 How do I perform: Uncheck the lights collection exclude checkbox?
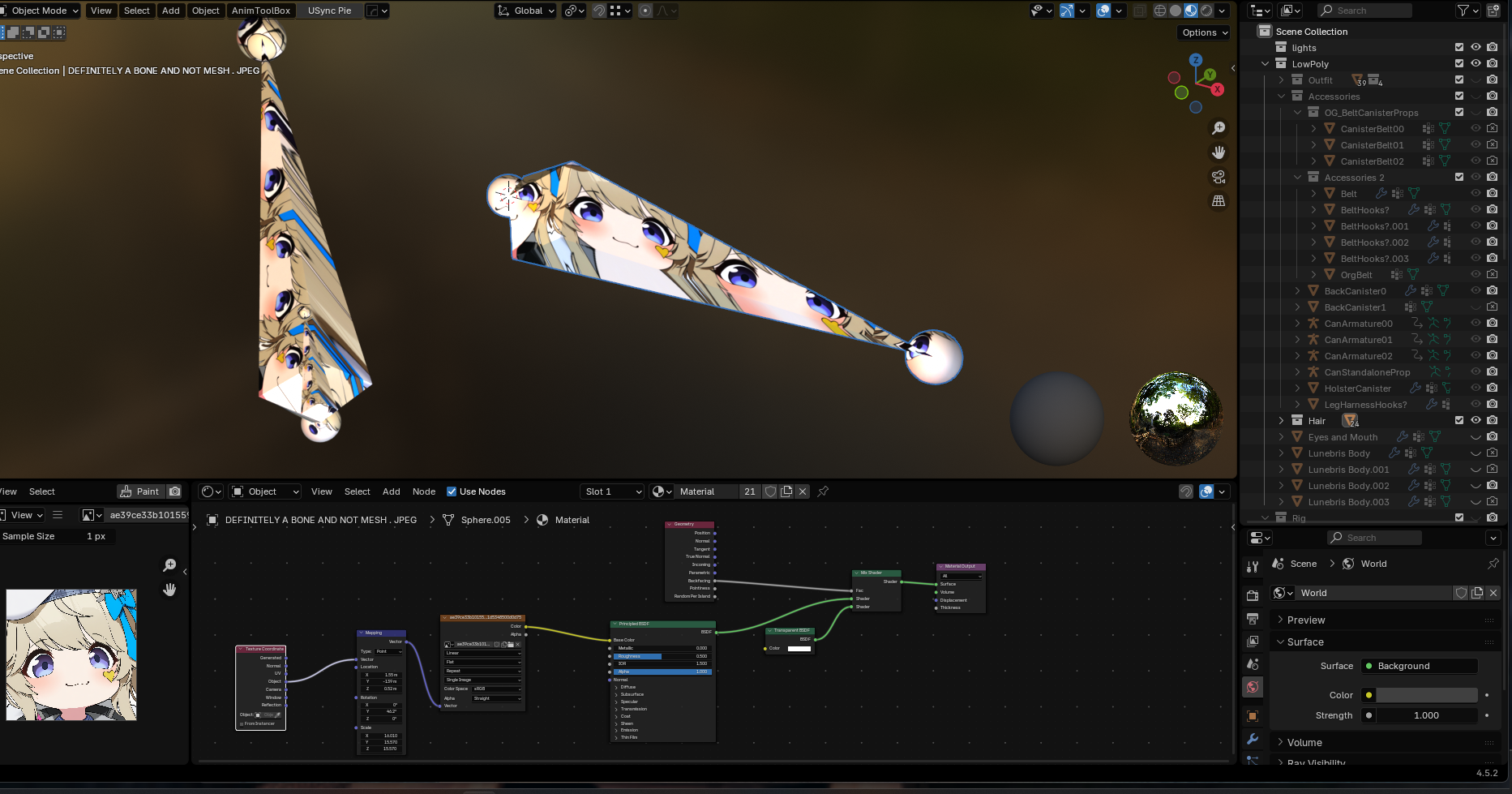[1459, 48]
